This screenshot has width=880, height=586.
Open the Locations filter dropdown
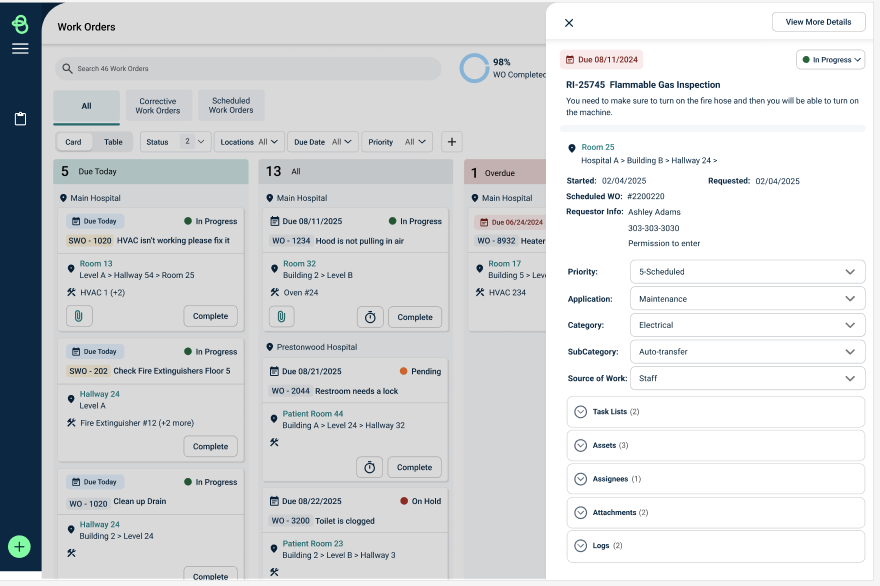click(x=249, y=142)
